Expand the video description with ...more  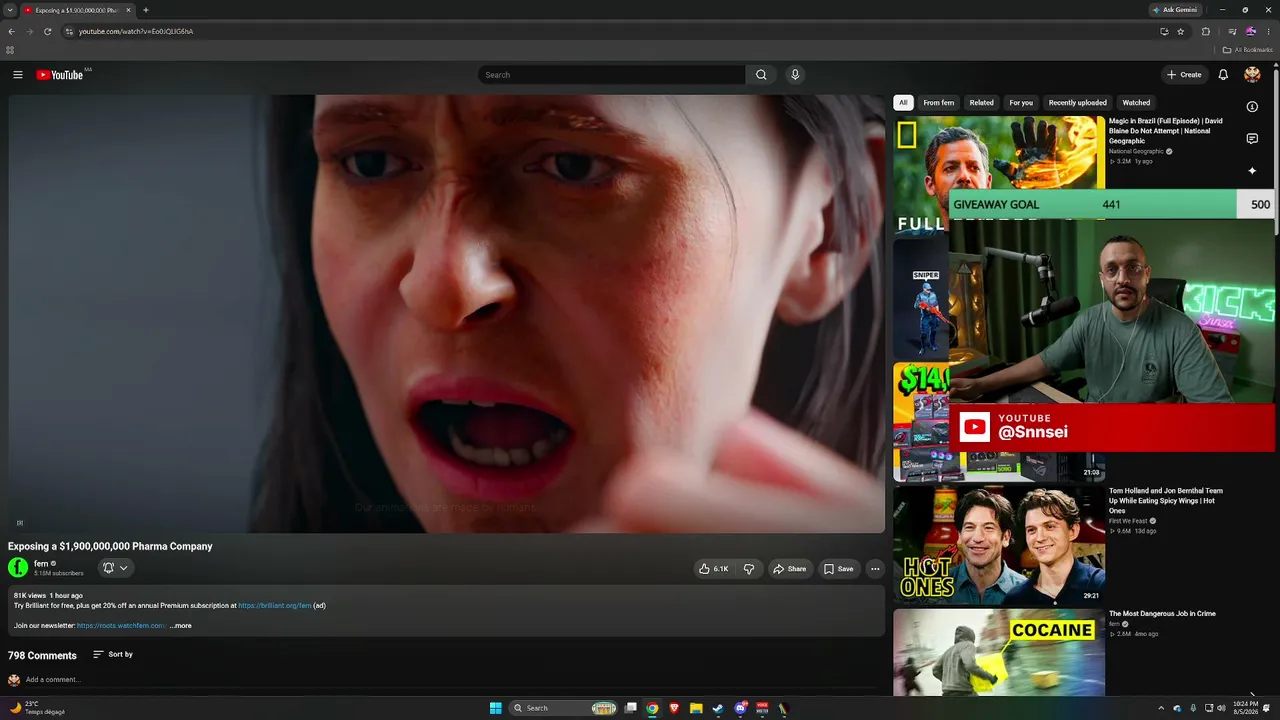(x=180, y=626)
